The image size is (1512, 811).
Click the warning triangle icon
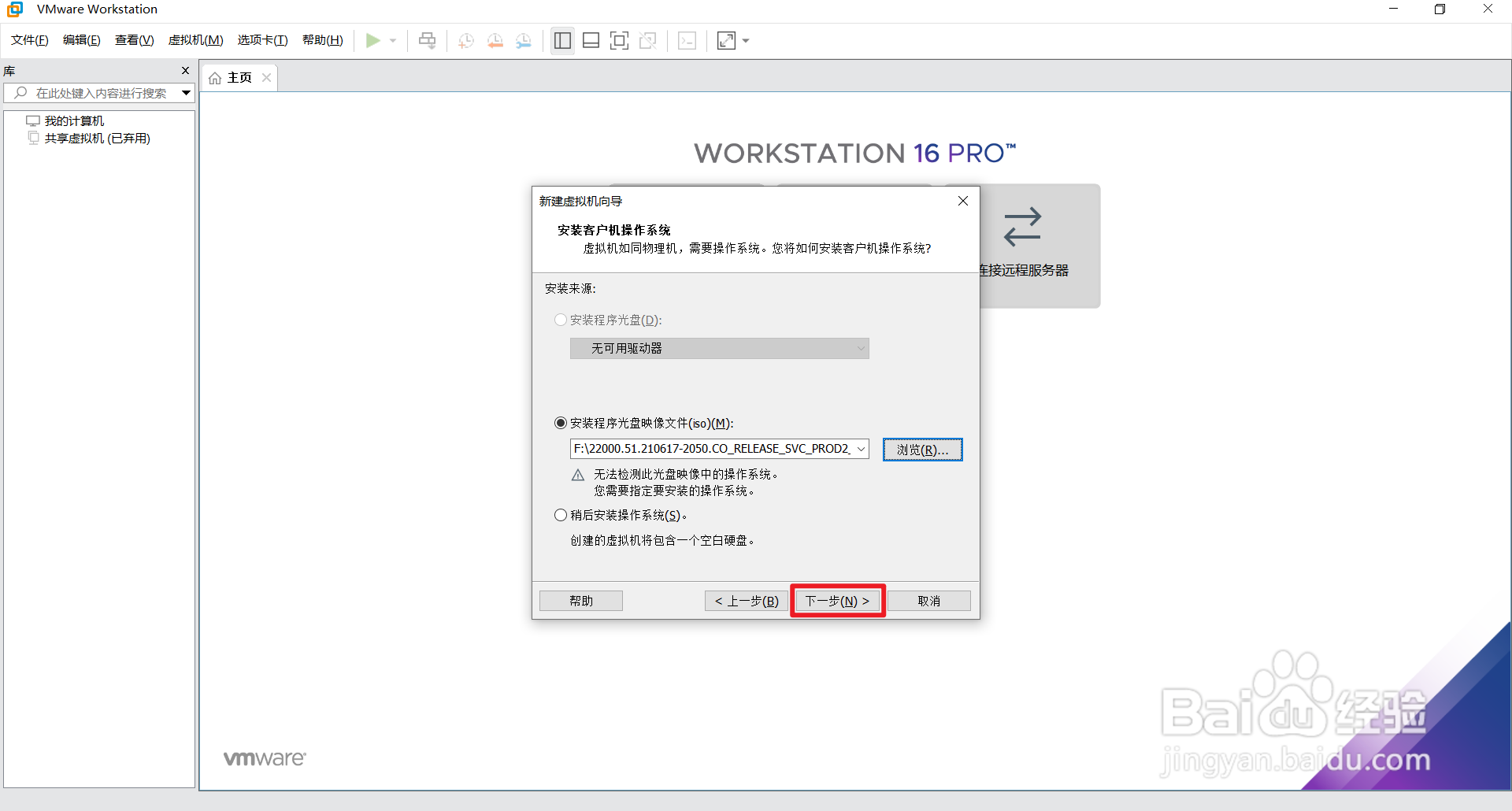pos(578,475)
